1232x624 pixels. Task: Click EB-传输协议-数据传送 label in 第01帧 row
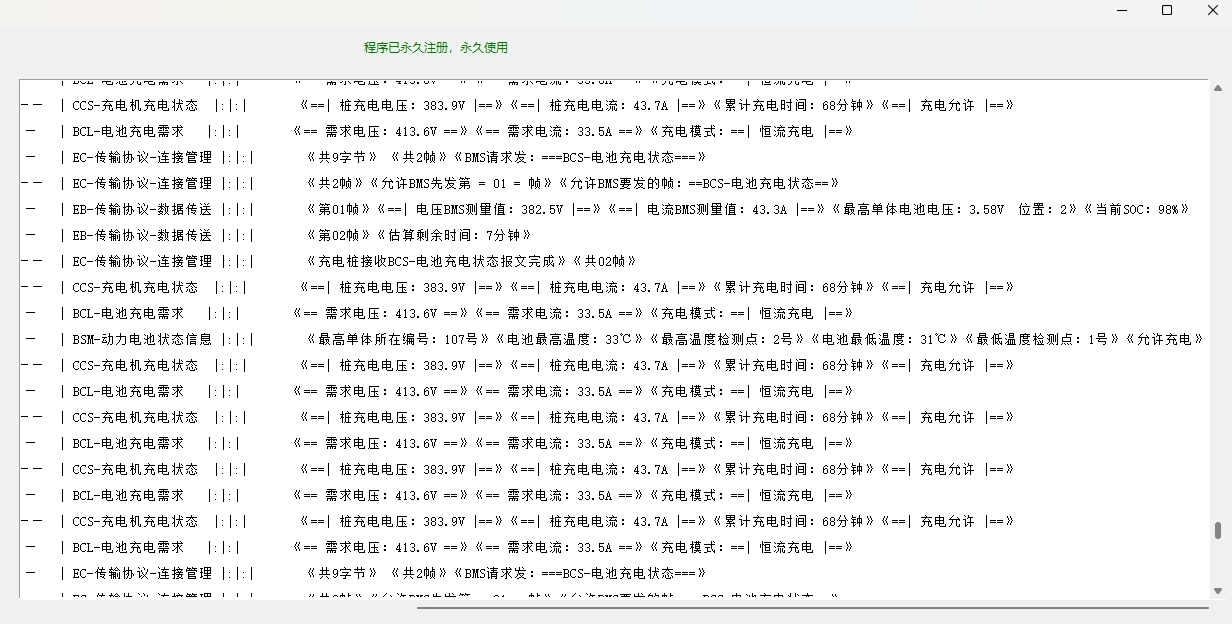pos(142,209)
